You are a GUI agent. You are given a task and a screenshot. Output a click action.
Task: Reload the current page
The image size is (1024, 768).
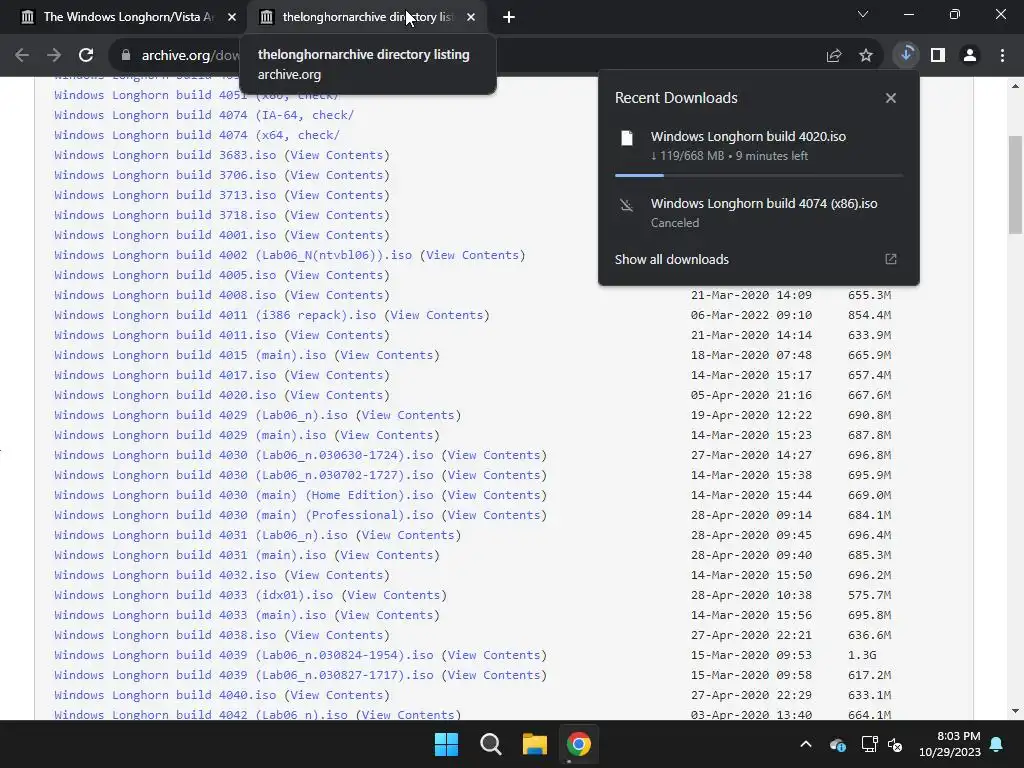point(86,56)
